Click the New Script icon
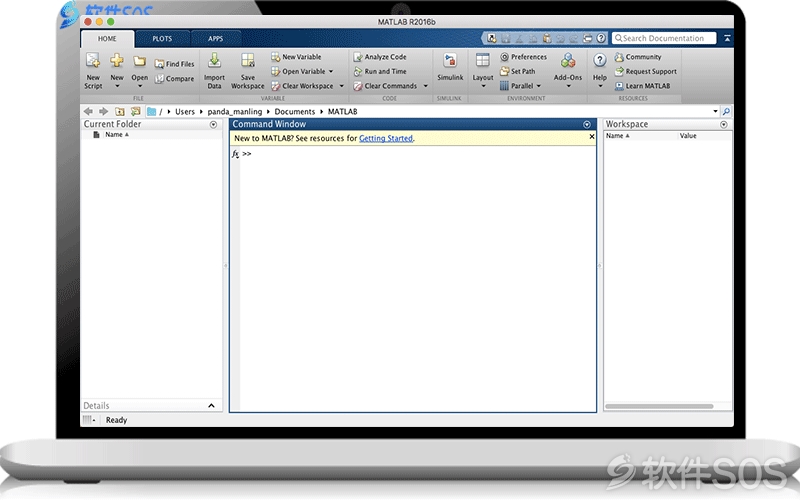This screenshot has width=800, height=500. pyautogui.click(x=93, y=61)
